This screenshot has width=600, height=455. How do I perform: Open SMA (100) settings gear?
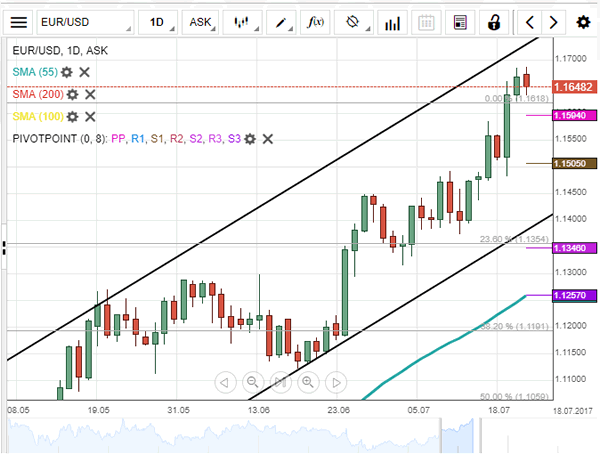coord(72,116)
